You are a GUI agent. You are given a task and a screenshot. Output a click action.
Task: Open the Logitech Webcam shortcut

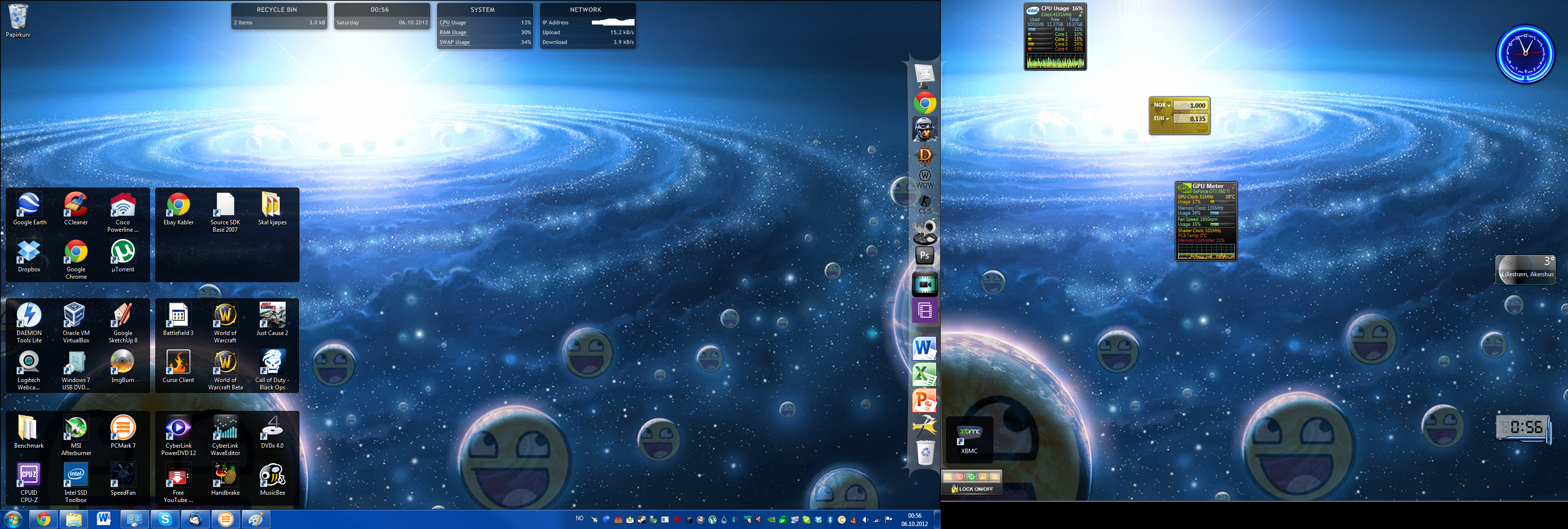(x=29, y=370)
